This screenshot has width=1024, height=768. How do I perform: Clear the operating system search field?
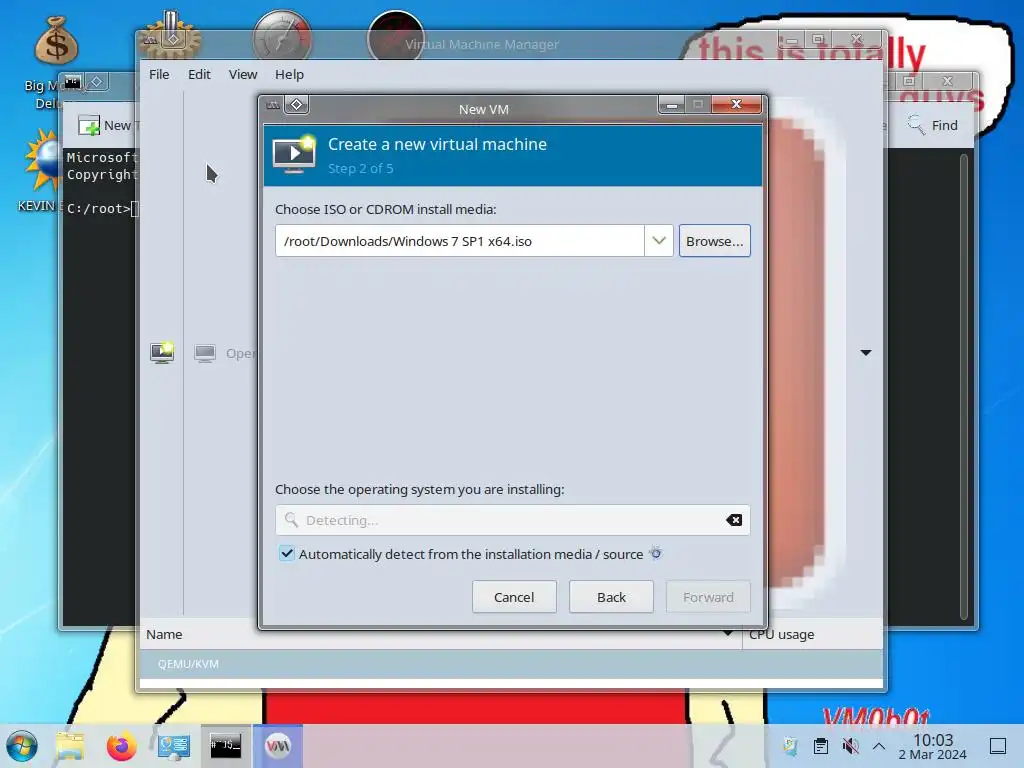pyautogui.click(x=734, y=520)
